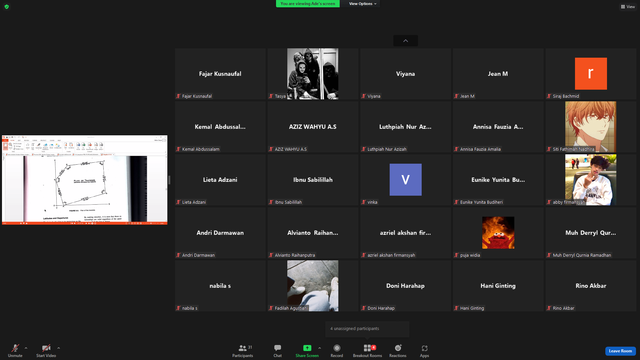Click muted mic icon beside Andri Darmawan label
Screen dimensions: 640x360
click(x=178, y=256)
